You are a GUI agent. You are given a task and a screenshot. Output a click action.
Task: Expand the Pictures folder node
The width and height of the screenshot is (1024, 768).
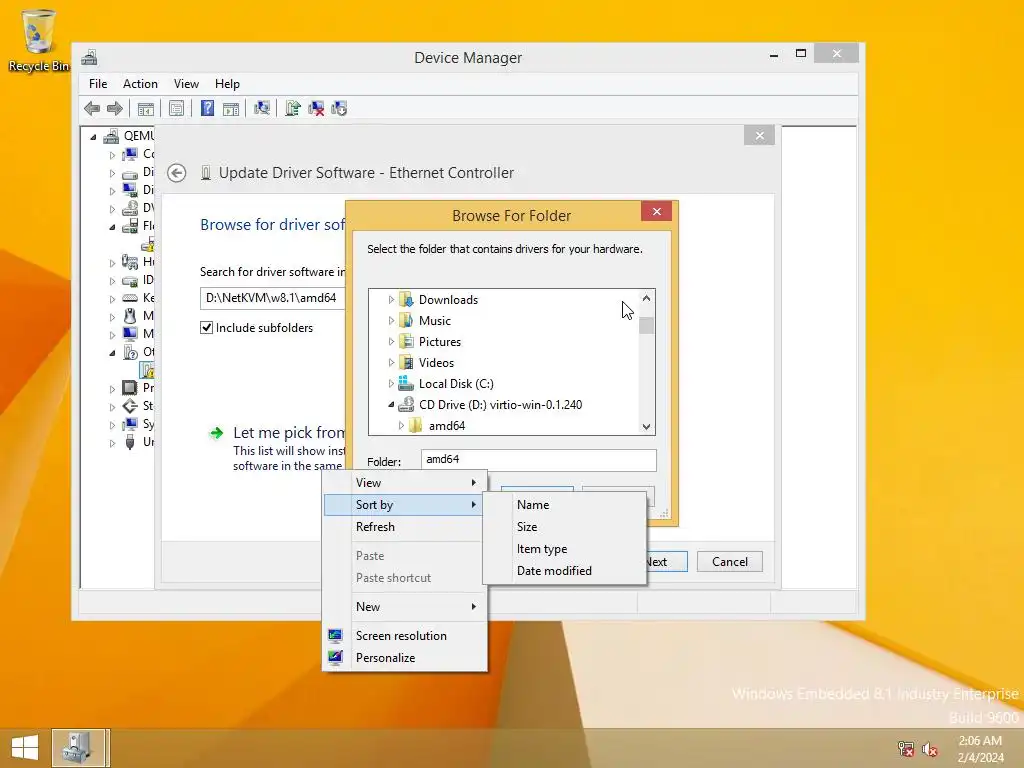click(x=391, y=342)
